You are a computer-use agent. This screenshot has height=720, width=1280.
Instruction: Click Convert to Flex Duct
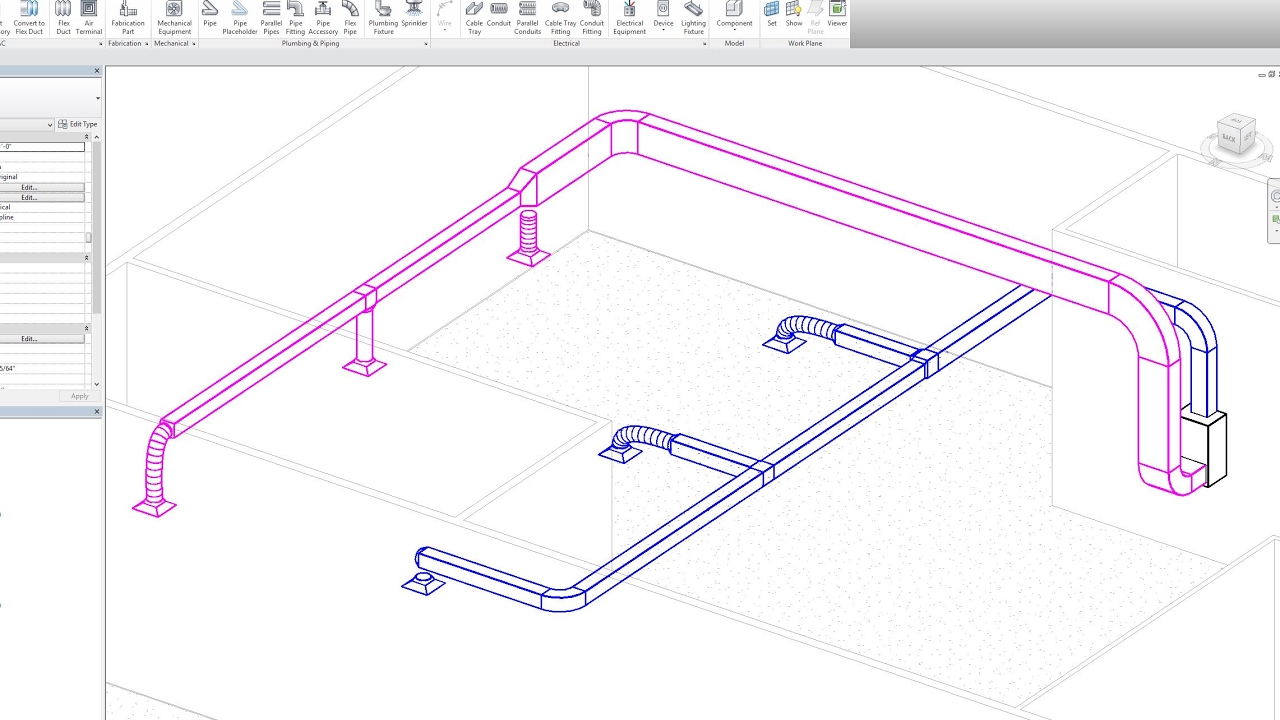click(x=29, y=18)
